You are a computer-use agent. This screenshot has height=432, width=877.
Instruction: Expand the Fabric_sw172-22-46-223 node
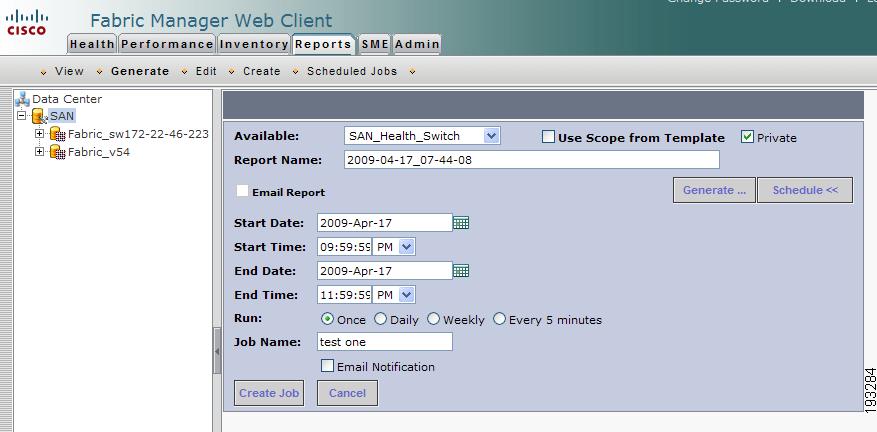(39, 134)
